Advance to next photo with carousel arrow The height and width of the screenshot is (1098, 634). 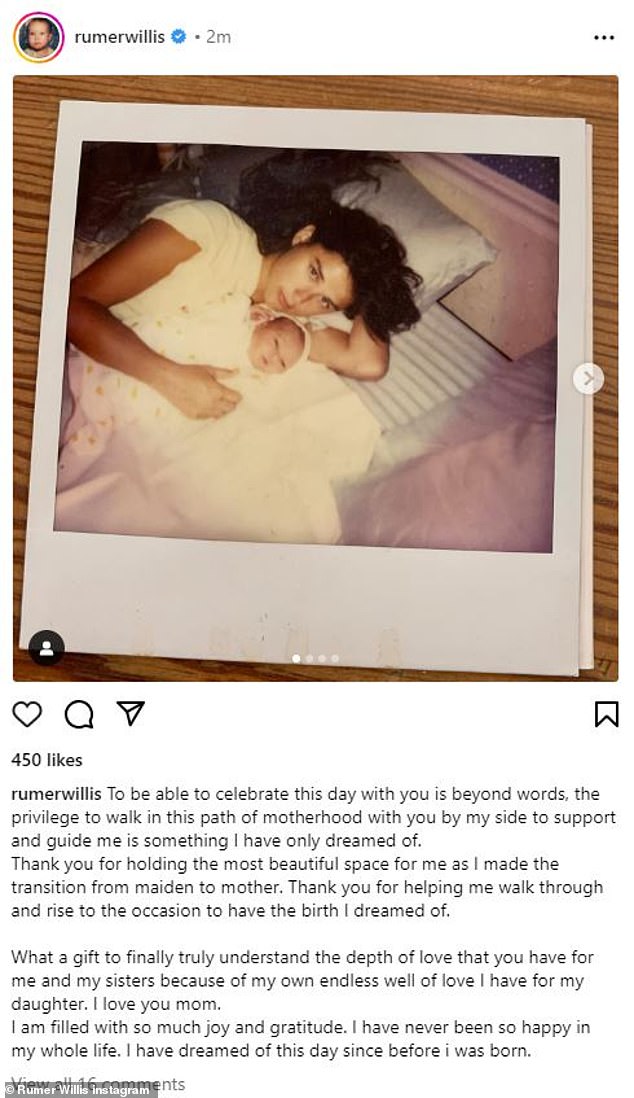588,379
